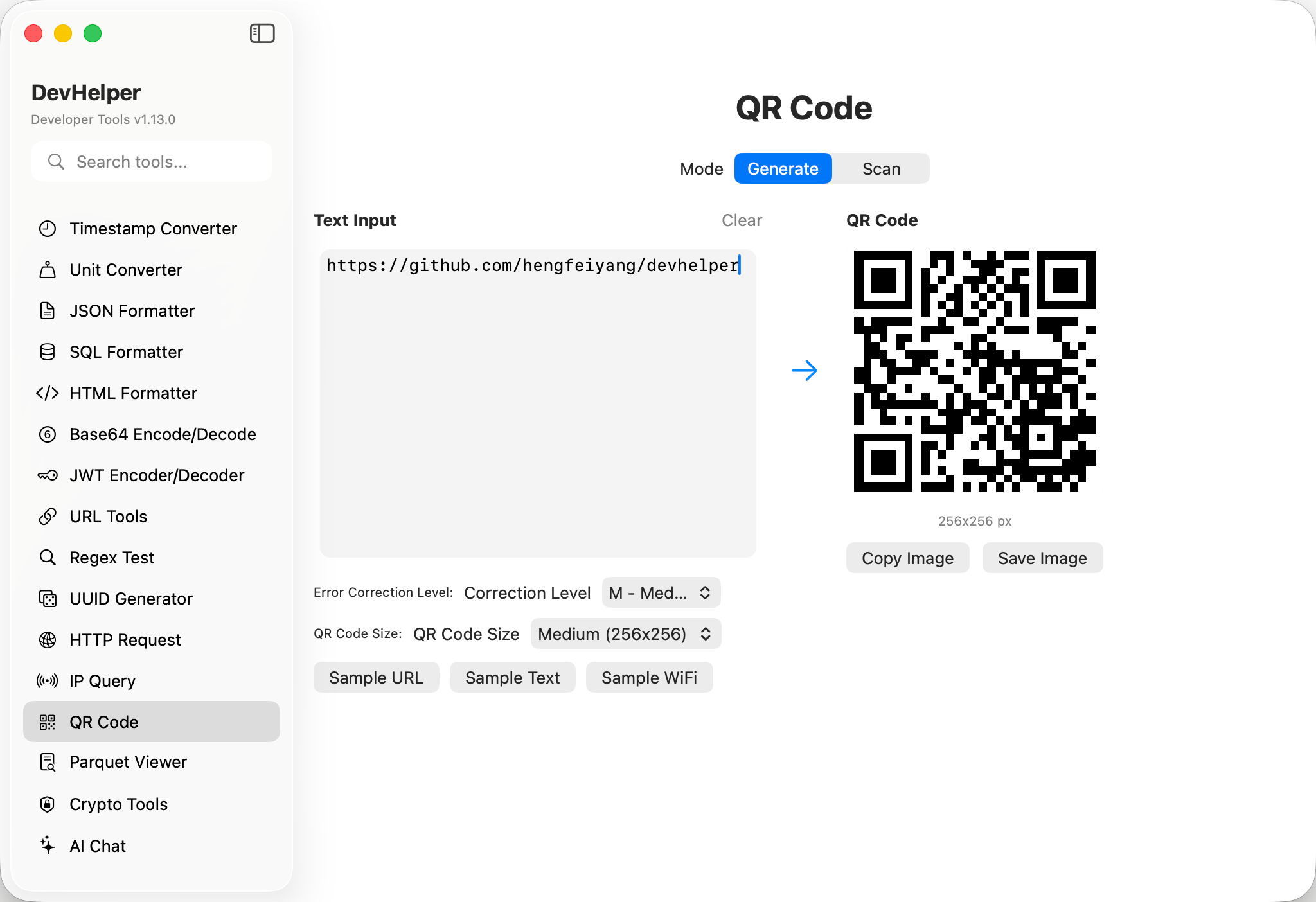Click the IP Query signal icon

48,681
